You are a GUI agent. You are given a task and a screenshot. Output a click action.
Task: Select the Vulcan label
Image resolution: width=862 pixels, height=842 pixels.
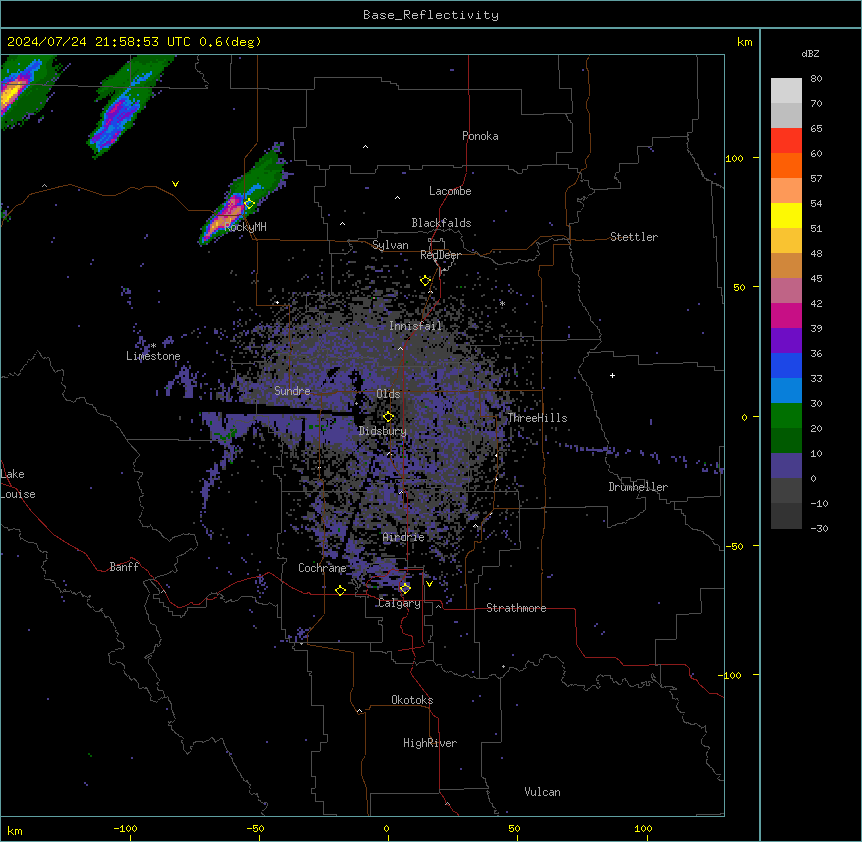(x=543, y=792)
